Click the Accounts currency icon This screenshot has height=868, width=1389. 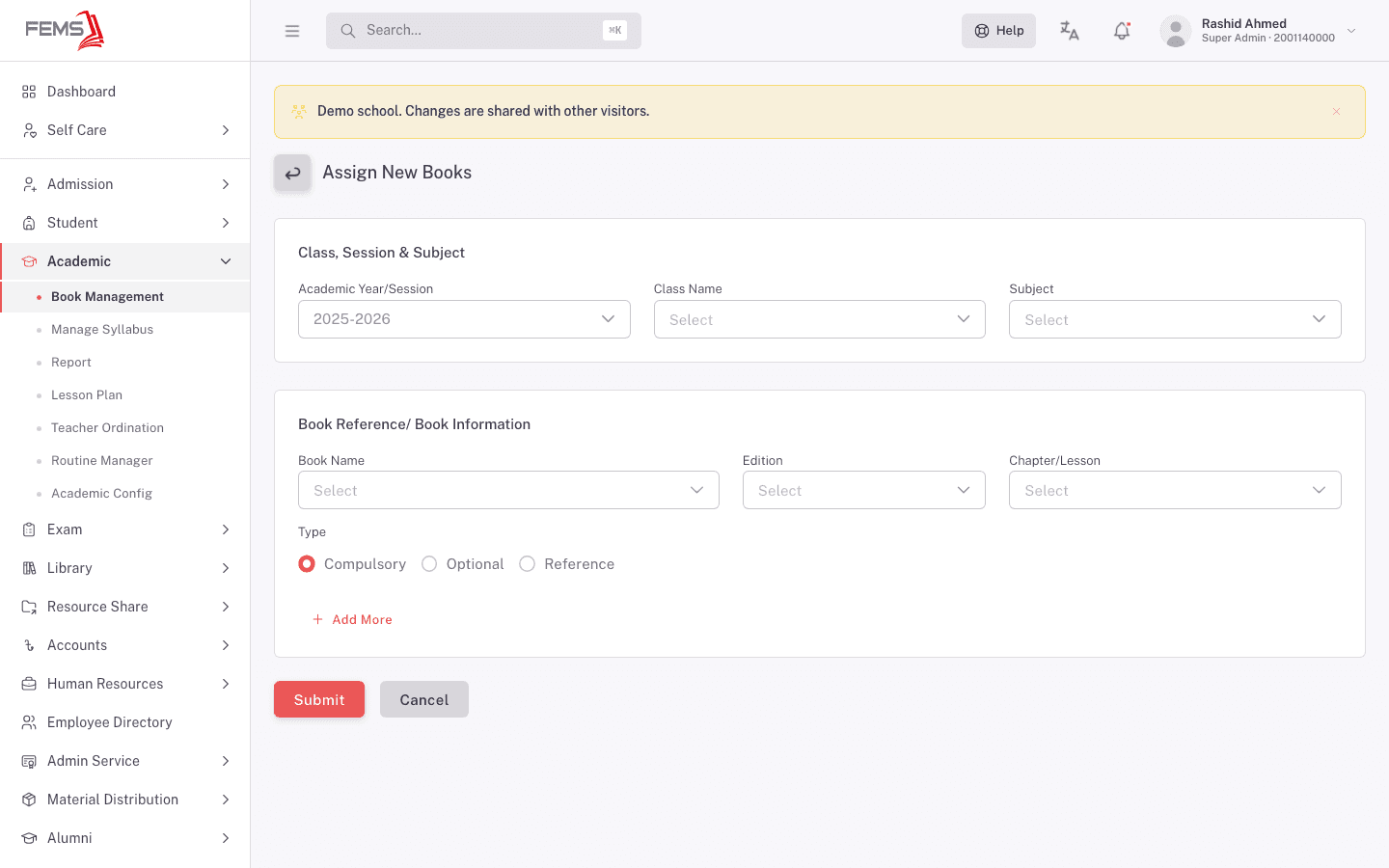click(29, 645)
